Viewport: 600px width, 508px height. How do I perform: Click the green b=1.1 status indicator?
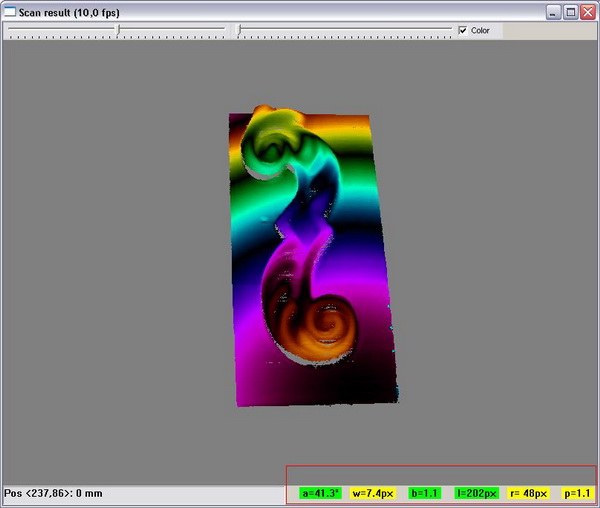424,493
